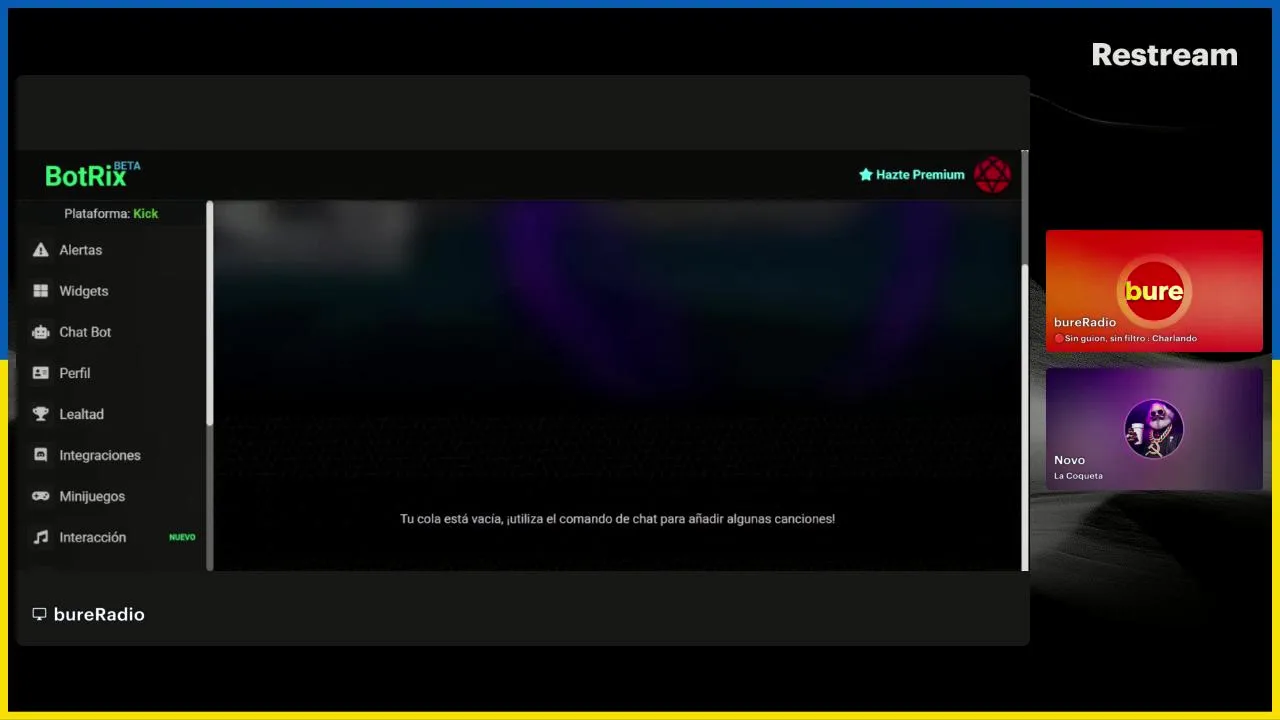Click the Widgets grid icon
The height and width of the screenshot is (720, 1280).
pyautogui.click(x=40, y=291)
